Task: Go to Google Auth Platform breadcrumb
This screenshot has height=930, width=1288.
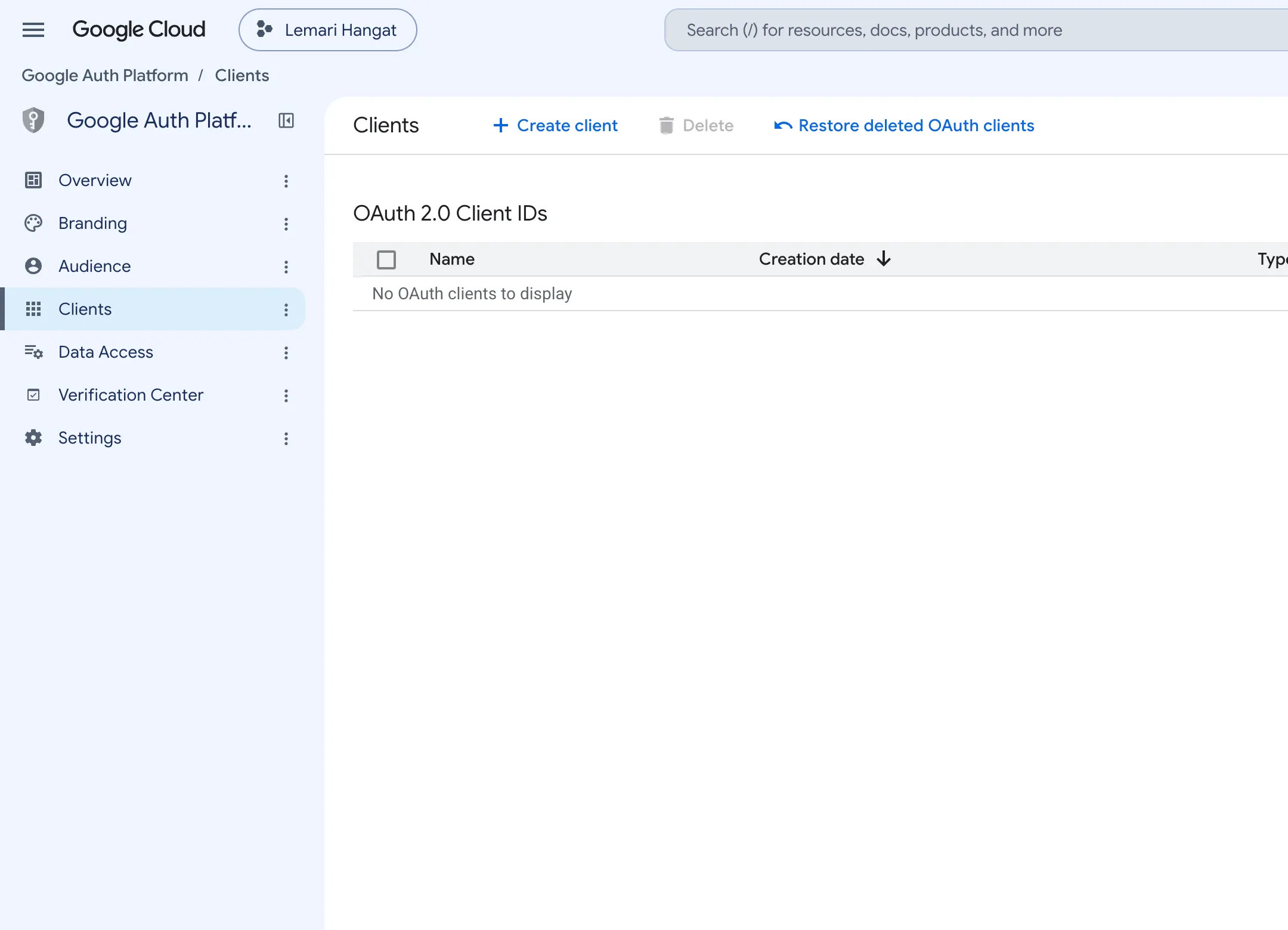Action: [105, 76]
